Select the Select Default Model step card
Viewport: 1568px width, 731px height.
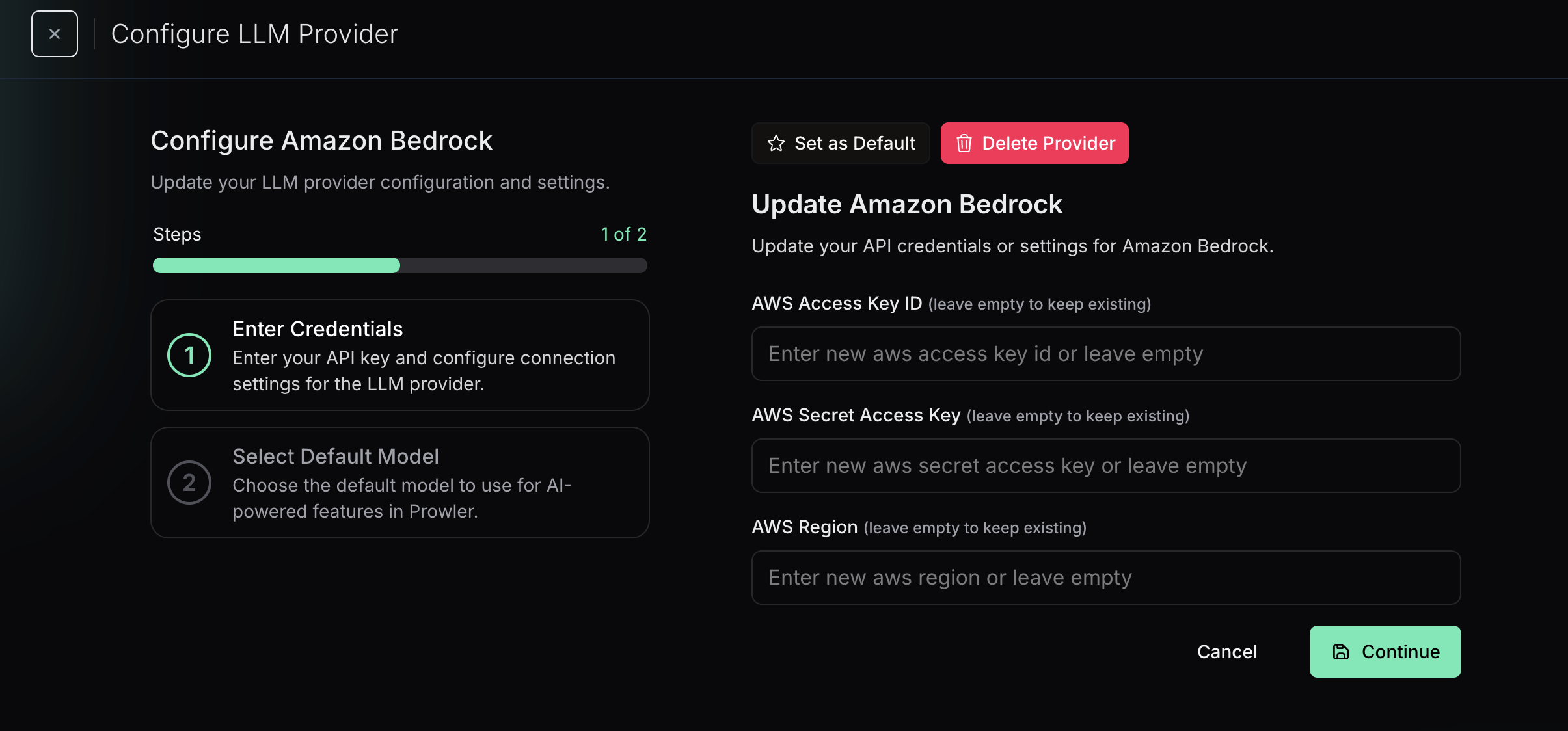coord(399,483)
